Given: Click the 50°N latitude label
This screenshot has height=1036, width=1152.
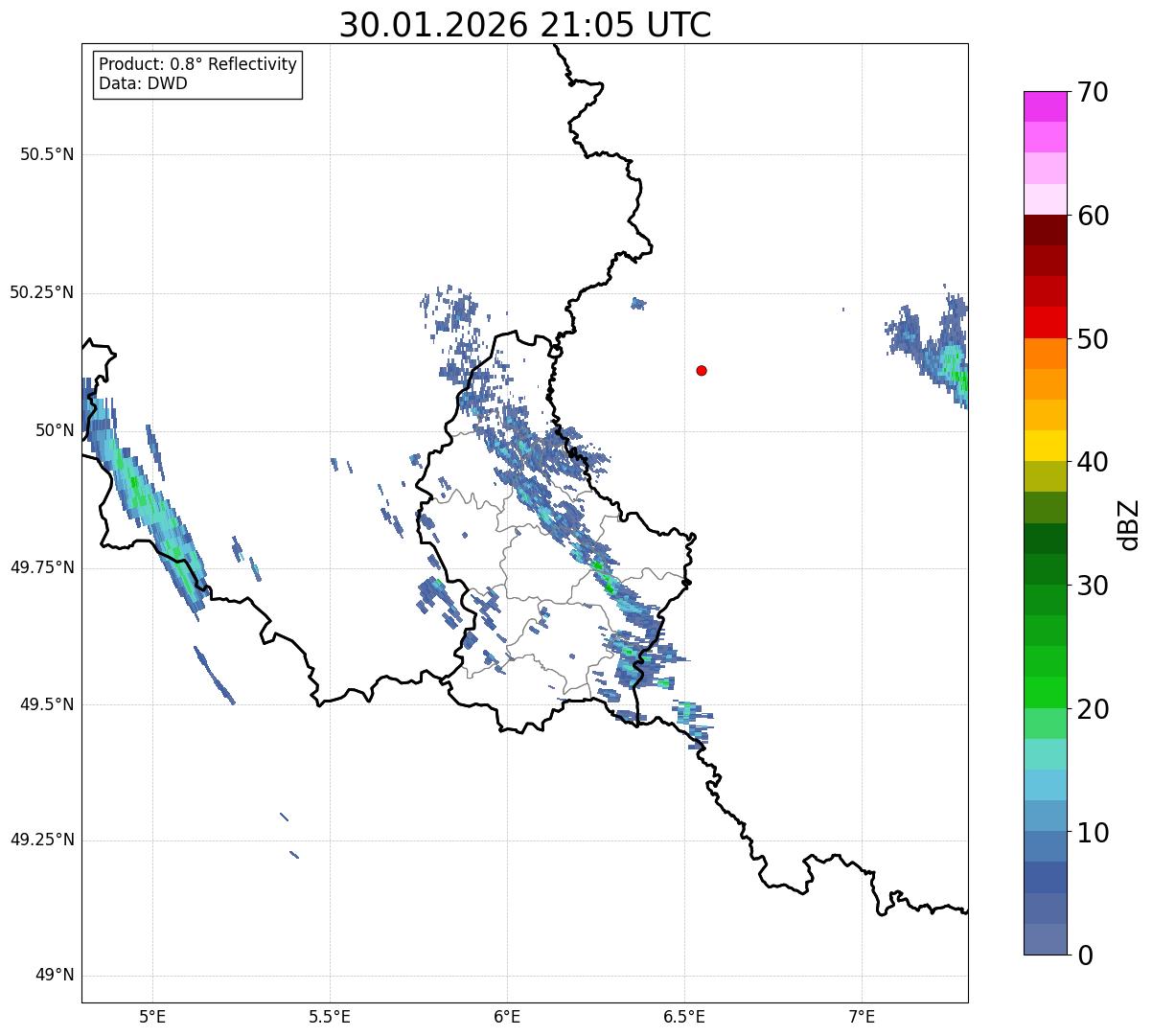Looking at the screenshot, I should (55, 430).
